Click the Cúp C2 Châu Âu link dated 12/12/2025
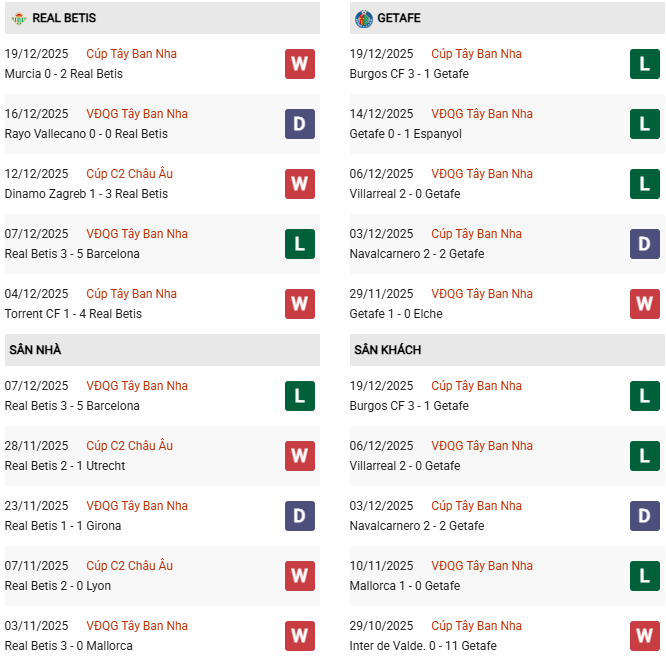 [x=129, y=174]
